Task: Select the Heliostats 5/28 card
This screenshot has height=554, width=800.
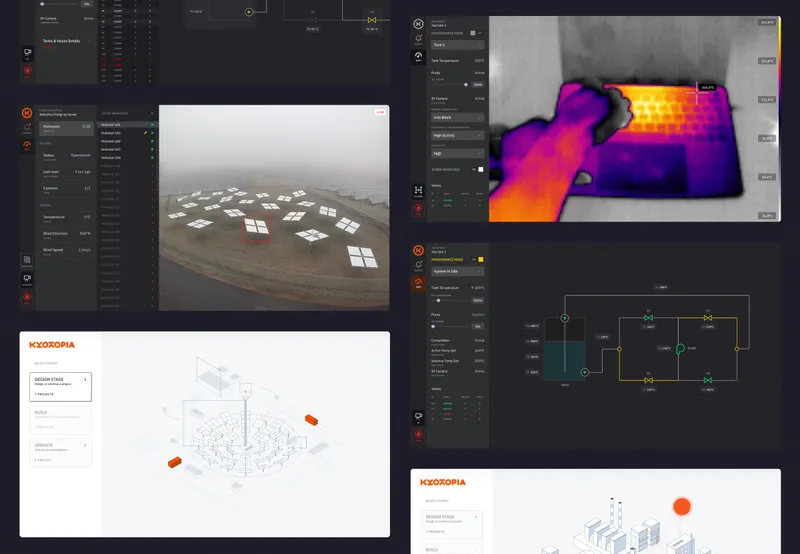Action: [x=66, y=128]
